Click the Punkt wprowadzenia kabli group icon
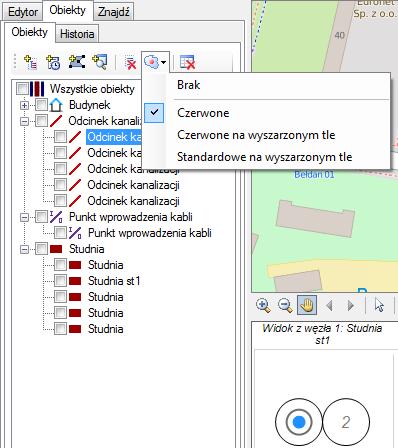 [56, 217]
